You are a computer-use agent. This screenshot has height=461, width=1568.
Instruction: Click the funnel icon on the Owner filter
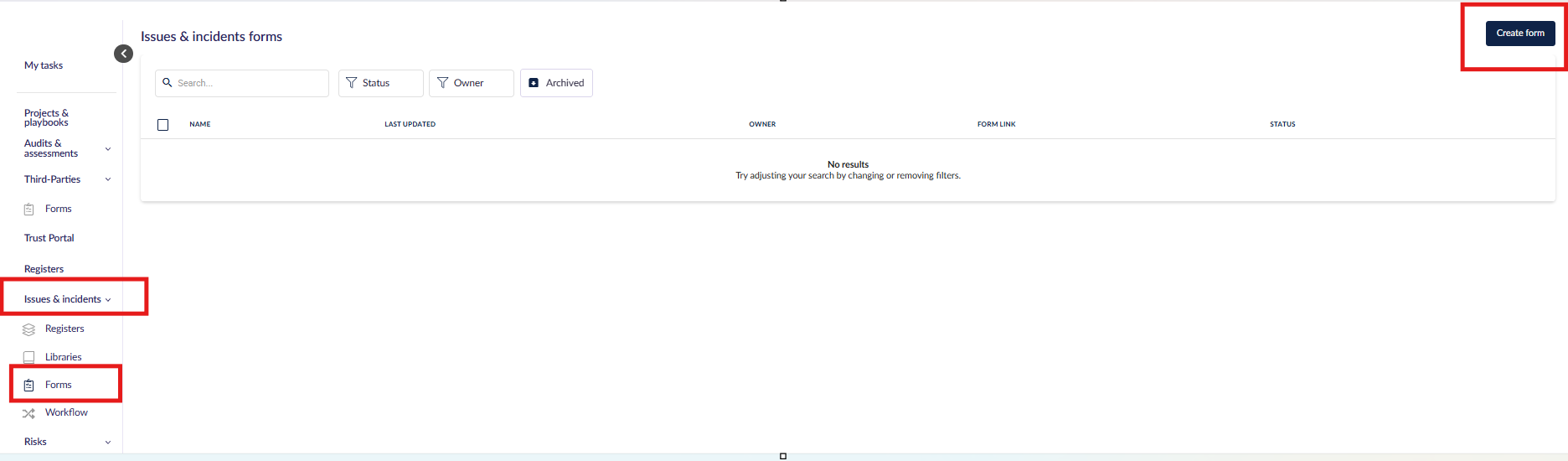coord(442,83)
